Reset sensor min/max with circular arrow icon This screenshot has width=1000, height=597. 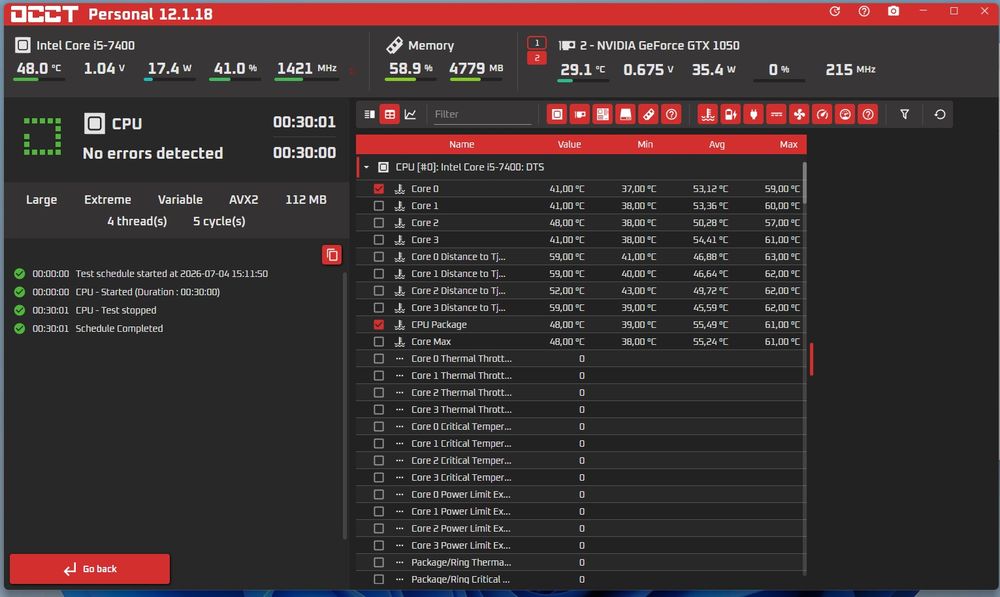pyautogui.click(x=939, y=115)
